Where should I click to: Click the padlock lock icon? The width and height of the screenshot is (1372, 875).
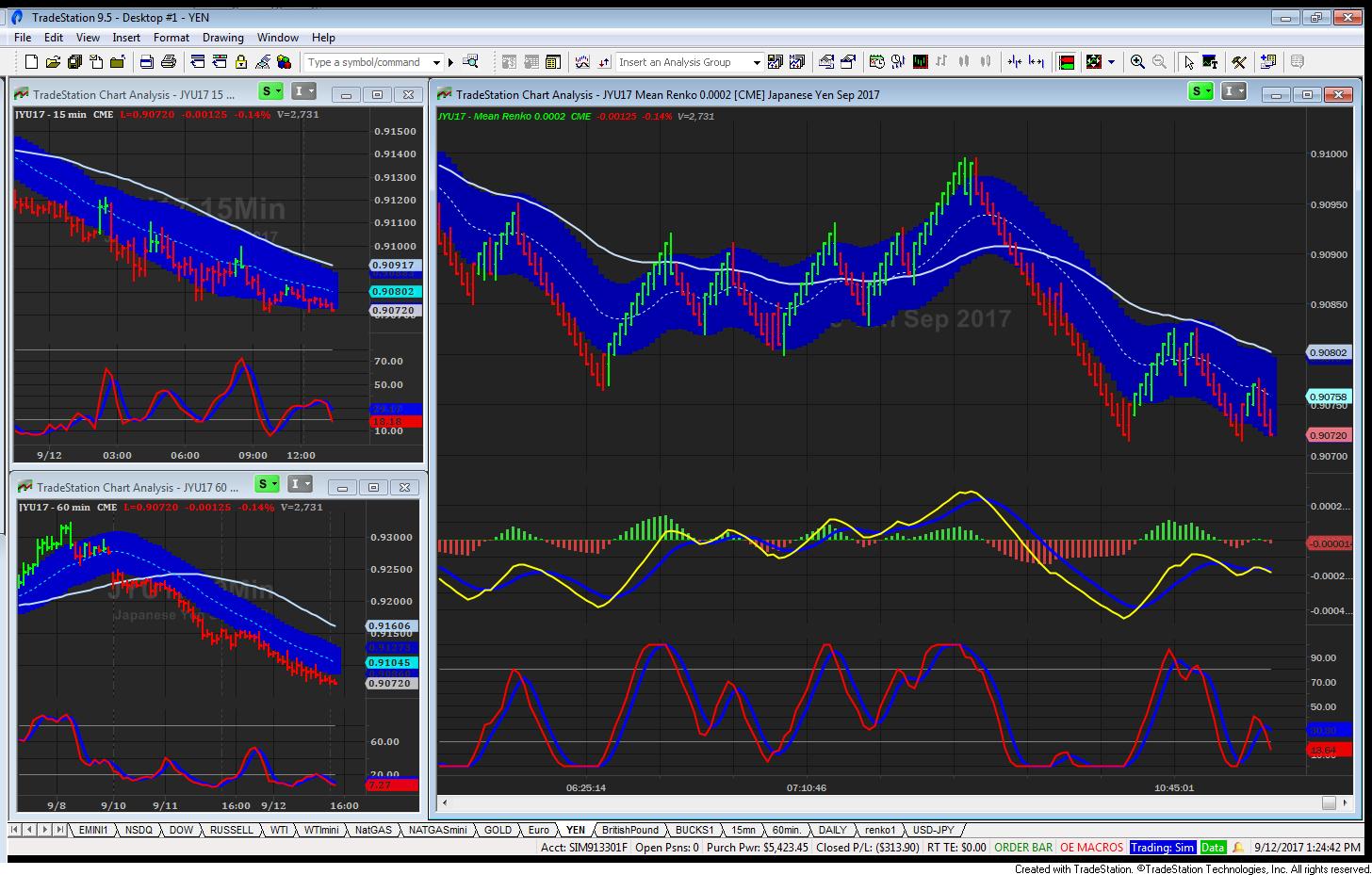point(241,62)
